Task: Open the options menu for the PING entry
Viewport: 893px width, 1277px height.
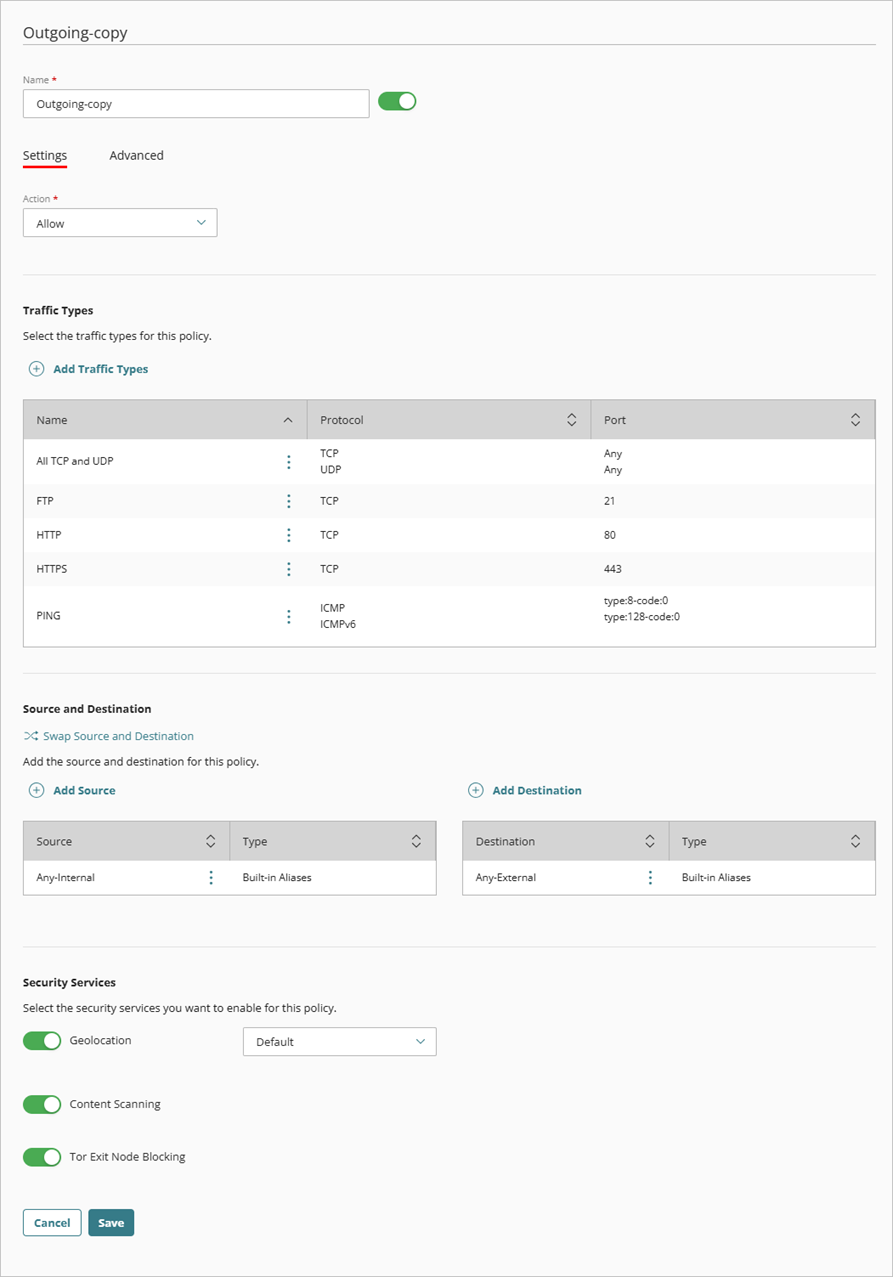Action: click(288, 615)
